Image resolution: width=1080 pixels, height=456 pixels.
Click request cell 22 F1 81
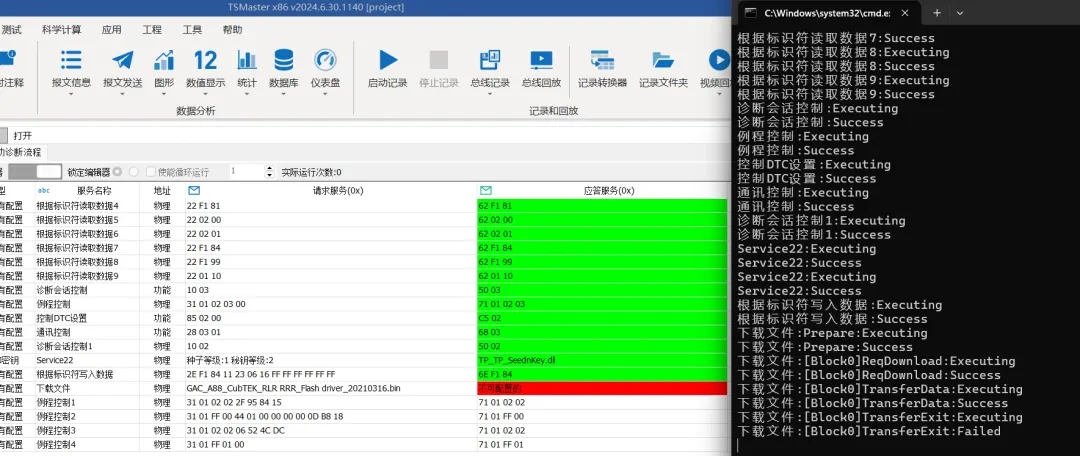[x=204, y=205]
